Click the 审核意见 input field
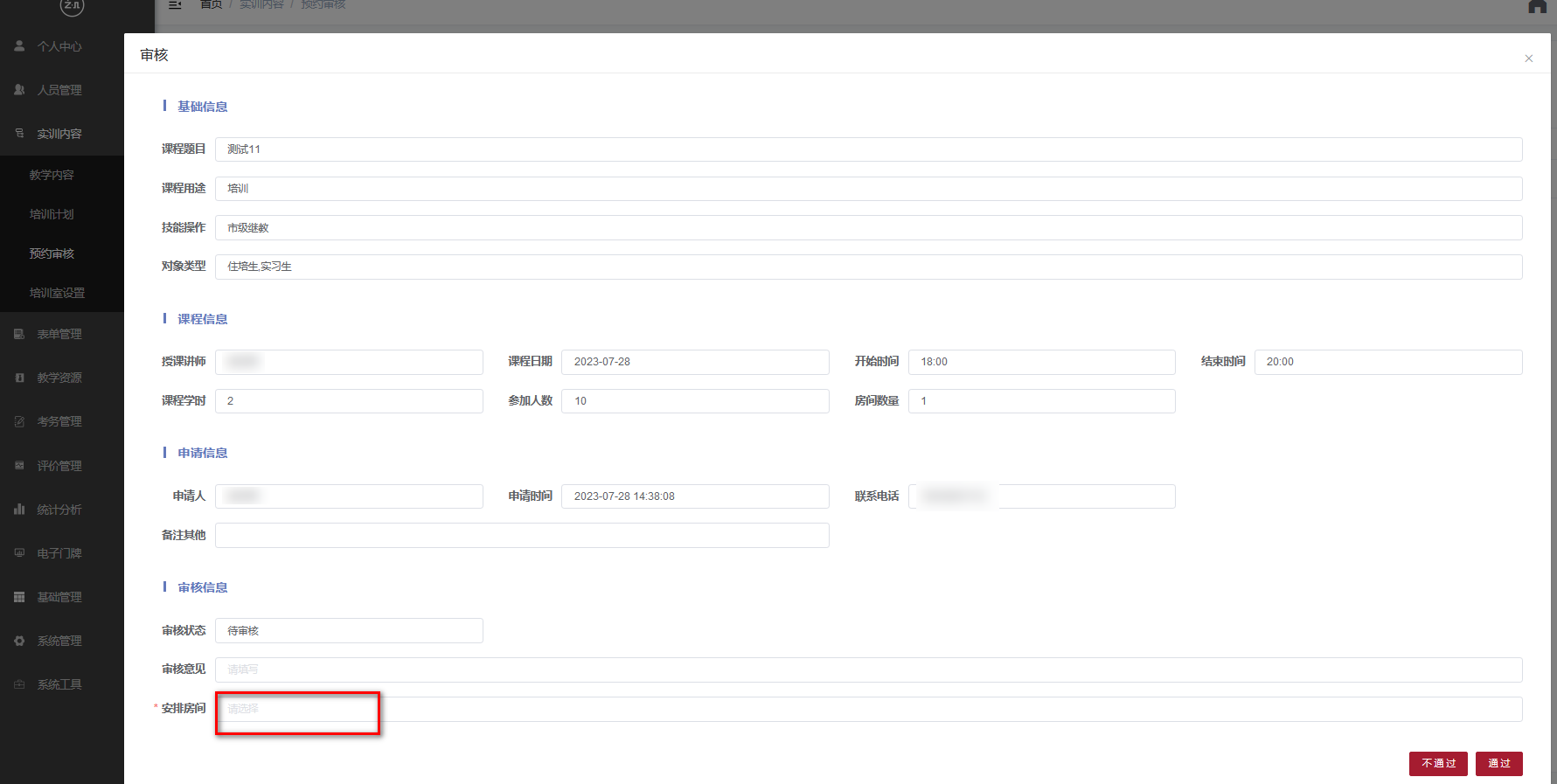Viewport: 1557px width, 784px height. pyautogui.click(x=869, y=670)
